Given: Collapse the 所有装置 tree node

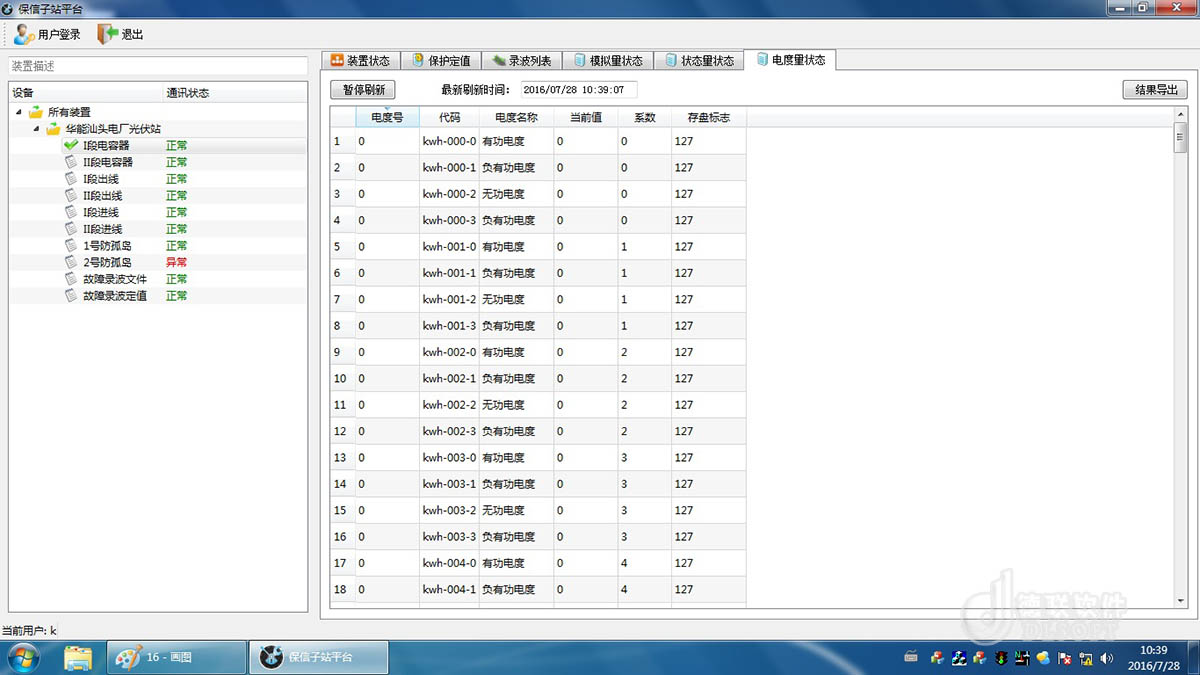Looking at the screenshot, I should pyautogui.click(x=20, y=112).
